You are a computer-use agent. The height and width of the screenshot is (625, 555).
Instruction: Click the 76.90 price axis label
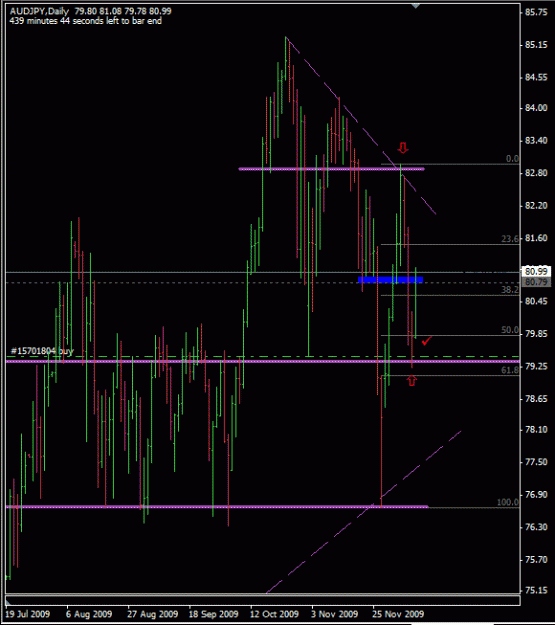(x=536, y=495)
